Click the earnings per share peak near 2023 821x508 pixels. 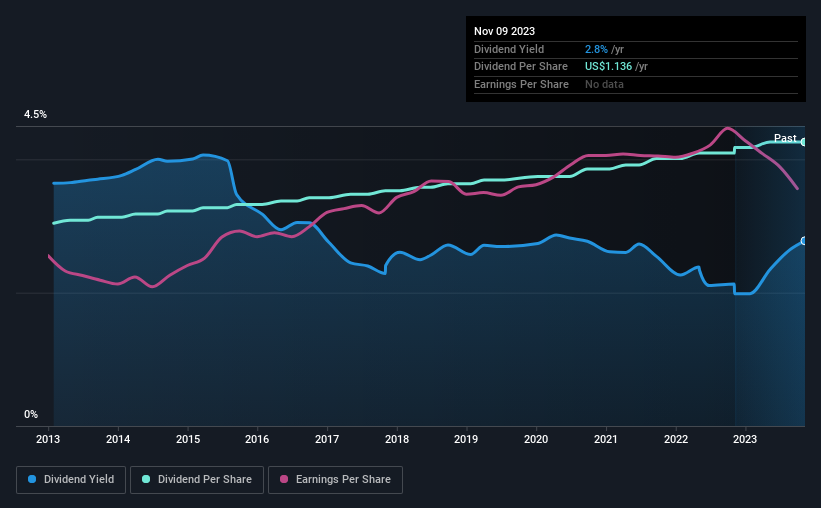click(x=727, y=128)
